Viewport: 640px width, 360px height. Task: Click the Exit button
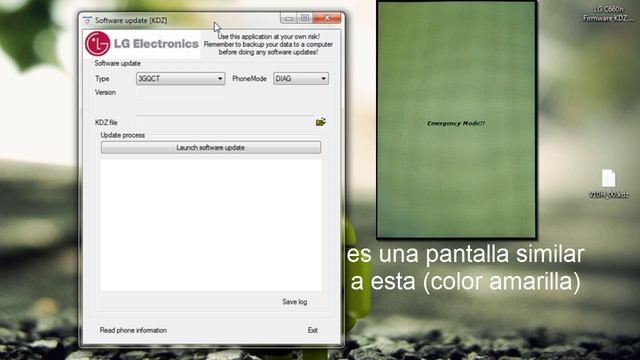313,330
